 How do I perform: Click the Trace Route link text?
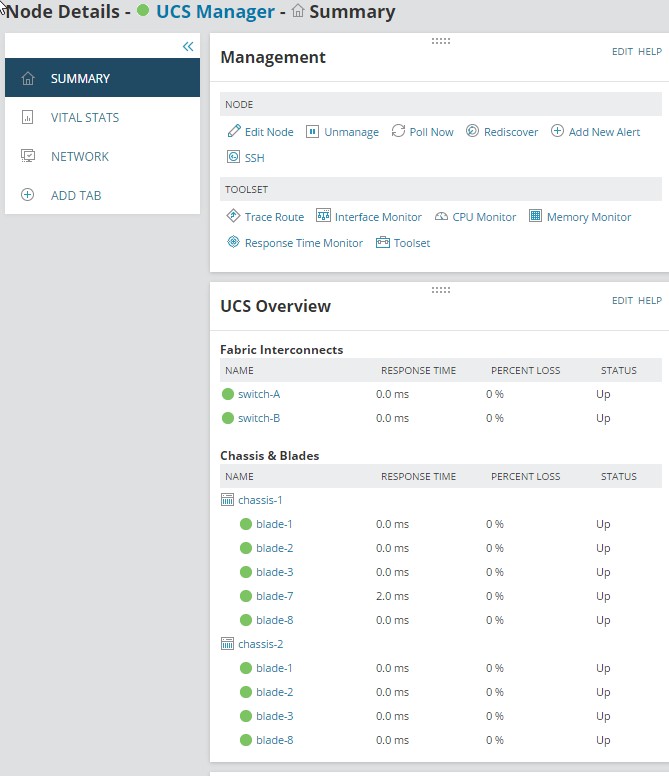[x=274, y=217]
